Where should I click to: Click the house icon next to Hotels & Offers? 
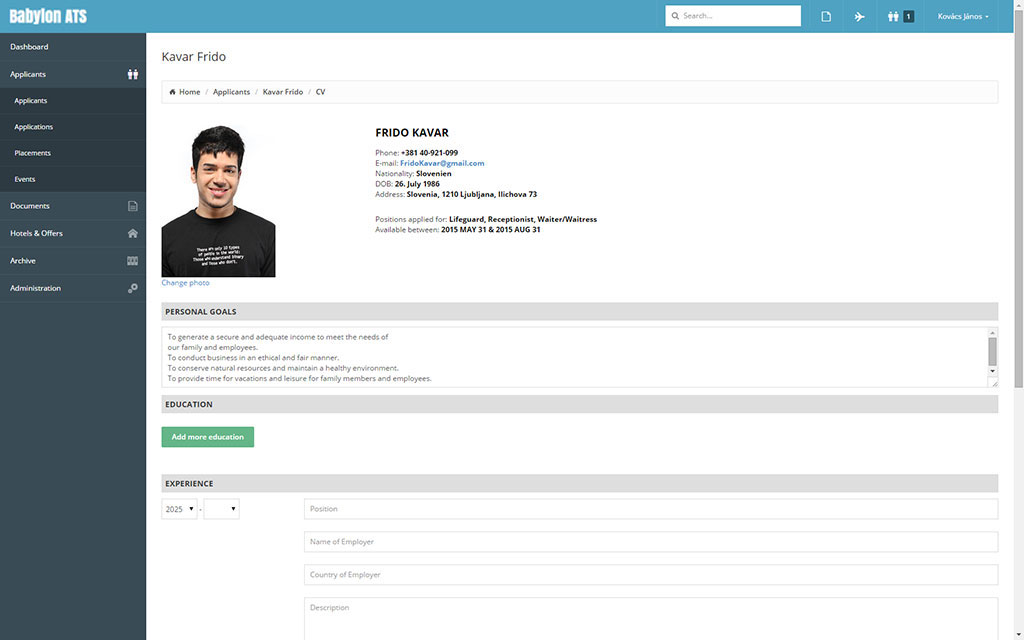[x=133, y=233]
